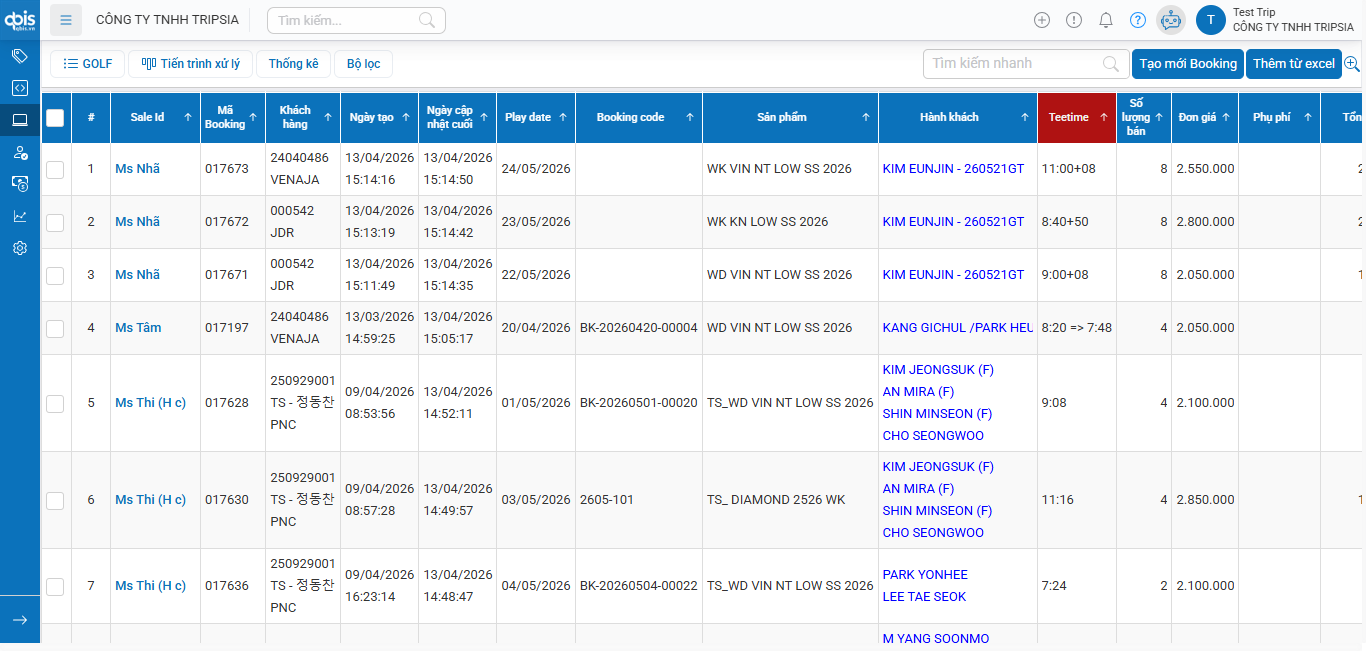Sort by the Teetime column header
The image size is (1366, 651).
pyautogui.click(x=1076, y=118)
